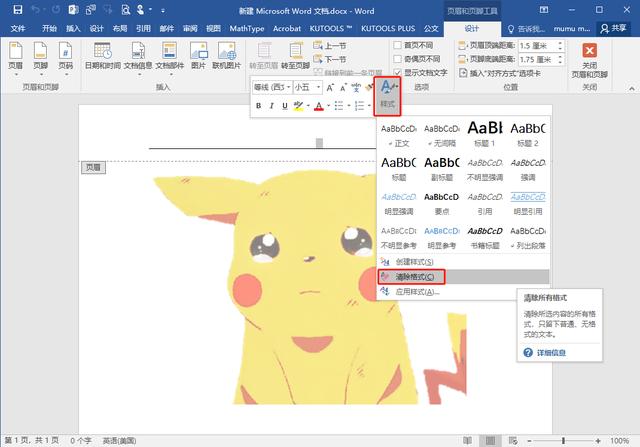Click the phonetic guide 文 icon
This screenshot has height=447, width=640.
point(356,87)
